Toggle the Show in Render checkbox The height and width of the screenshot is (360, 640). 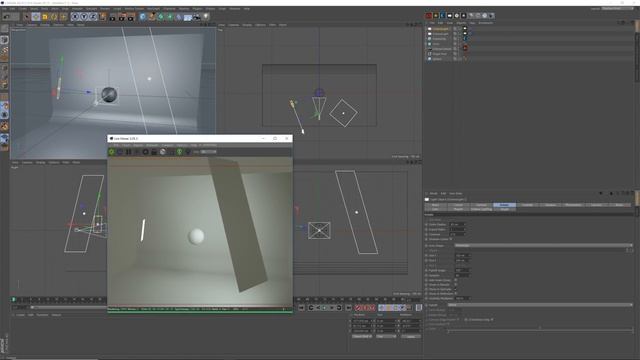(456, 284)
